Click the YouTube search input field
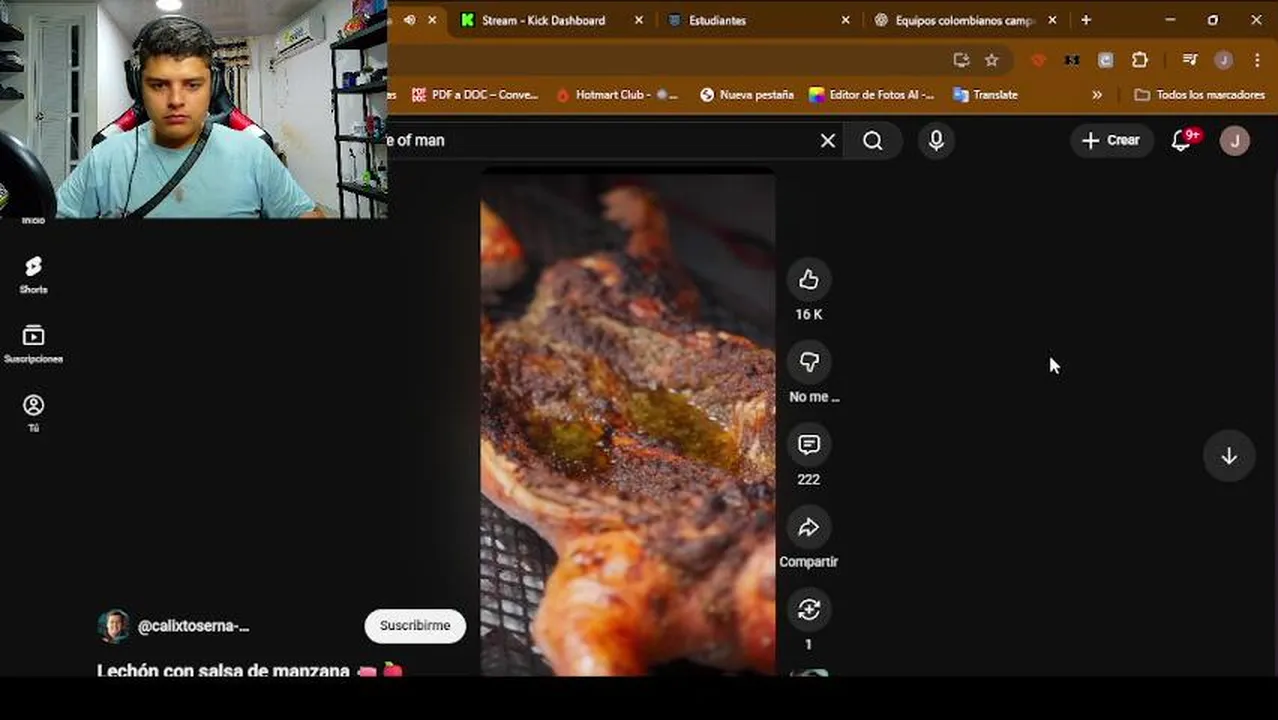 point(600,141)
